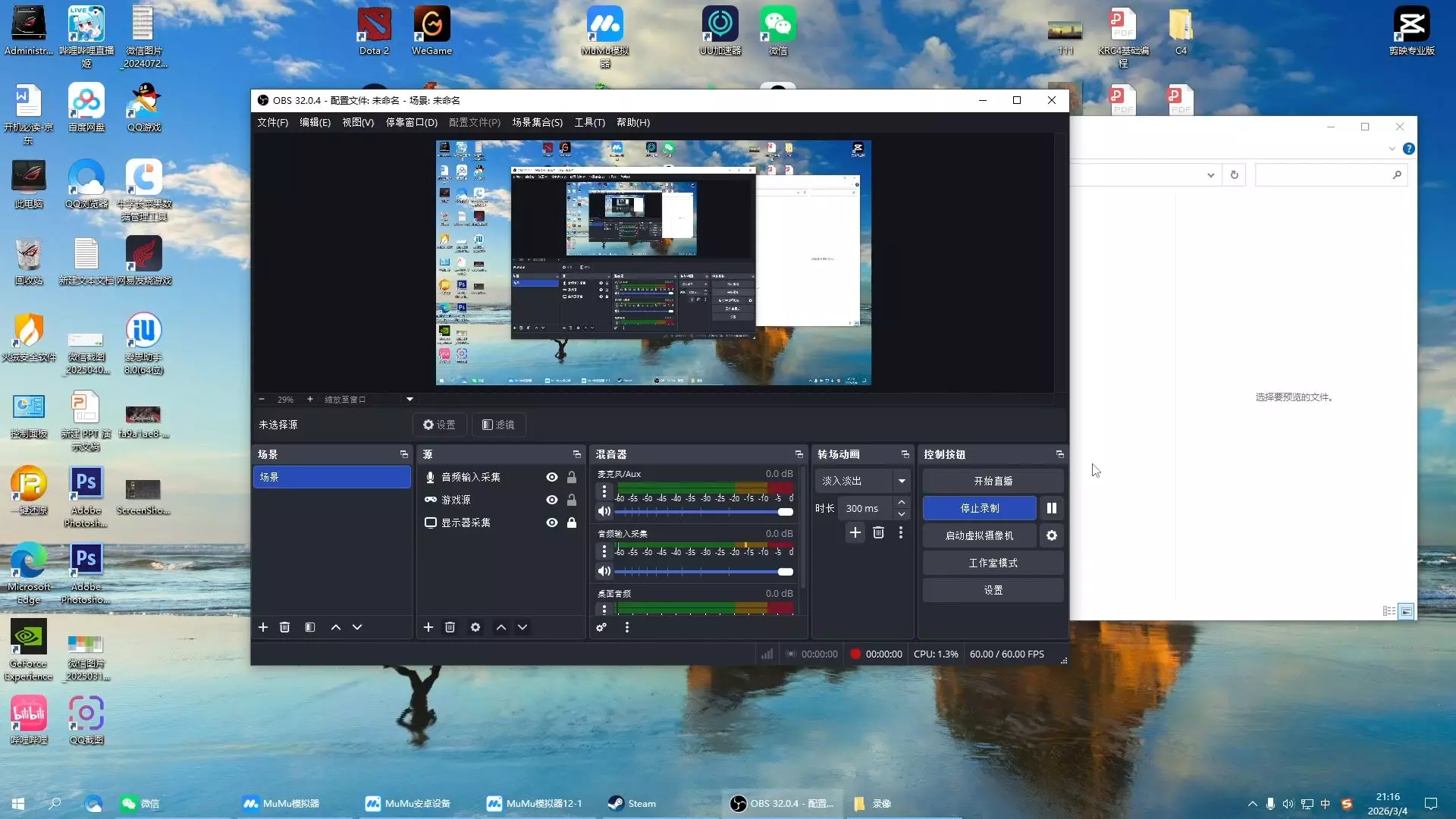The width and height of the screenshot is (1456, 819).
Task: Open the 工具(T) menu
Action: pos(589,122)
